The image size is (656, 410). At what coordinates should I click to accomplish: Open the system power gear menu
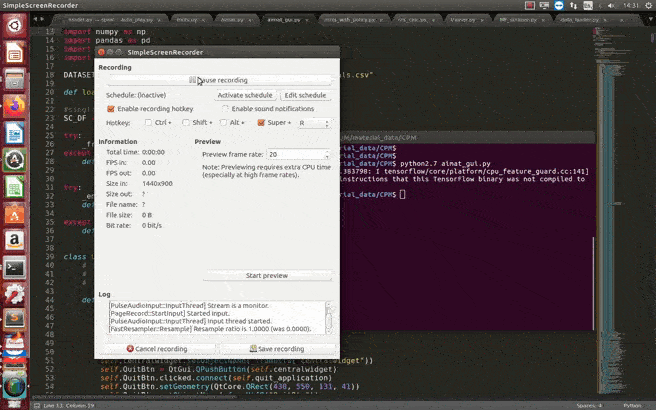[x=647, y=5]
